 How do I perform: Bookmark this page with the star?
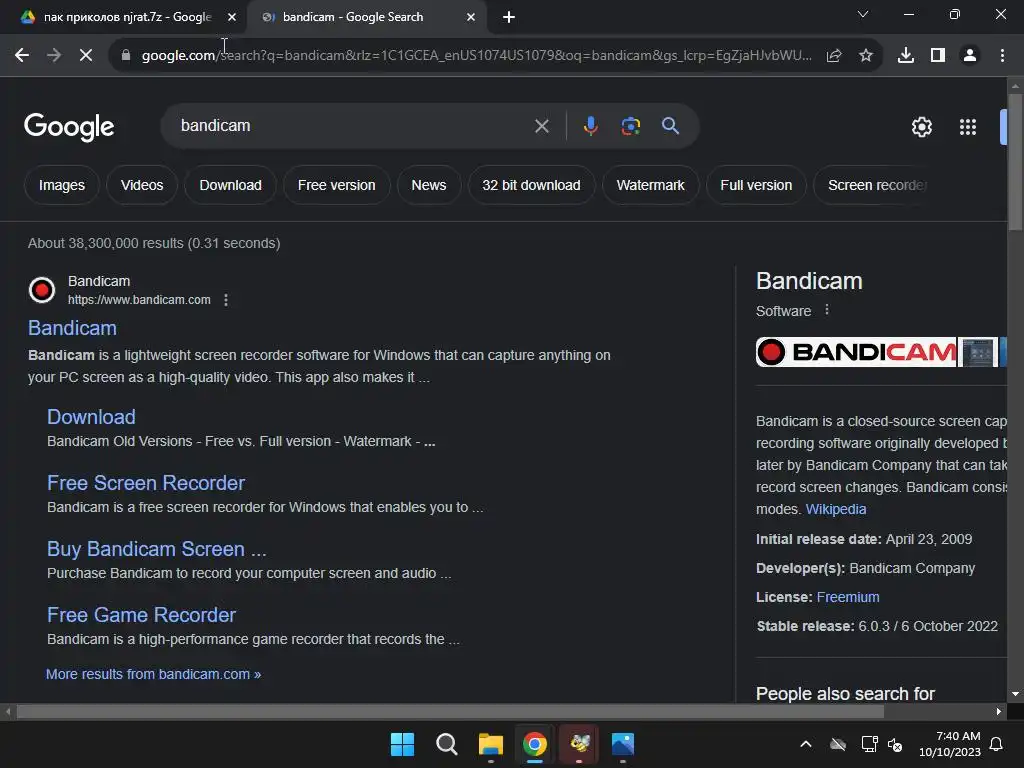866,56
